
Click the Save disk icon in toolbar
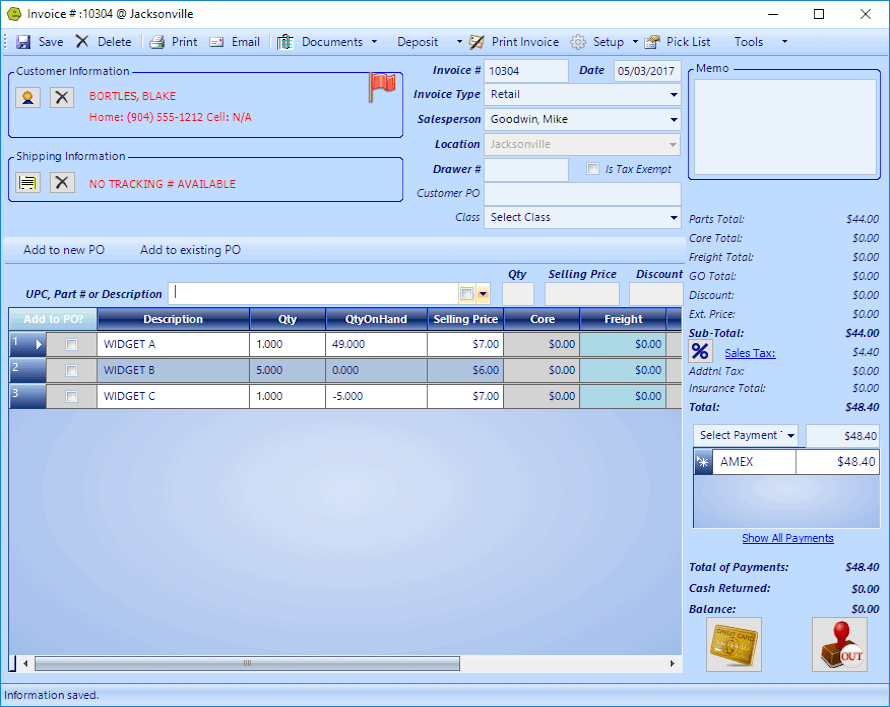[x=23, y=42]
